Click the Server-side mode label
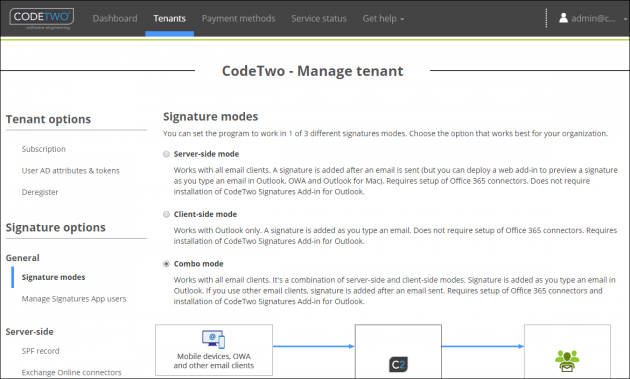Image resolution: width=630 pixels, height=379 pixels. tap(206, 154)
